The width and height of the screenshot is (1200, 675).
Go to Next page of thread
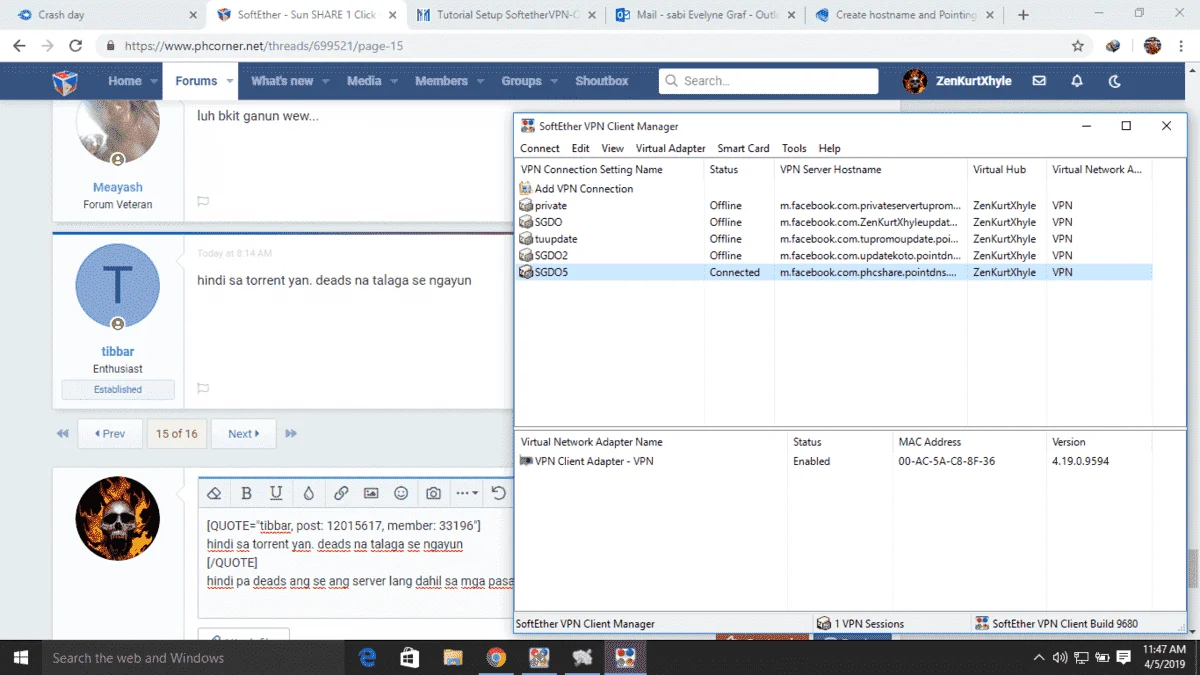coord(243,434)
